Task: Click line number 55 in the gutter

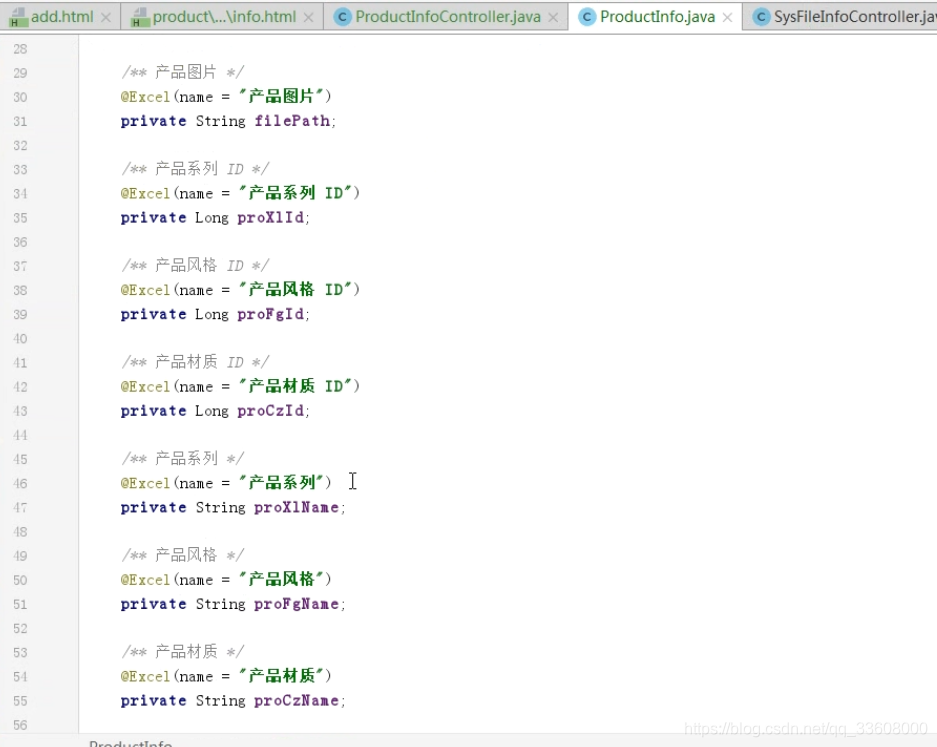Action: coord(20,701)
